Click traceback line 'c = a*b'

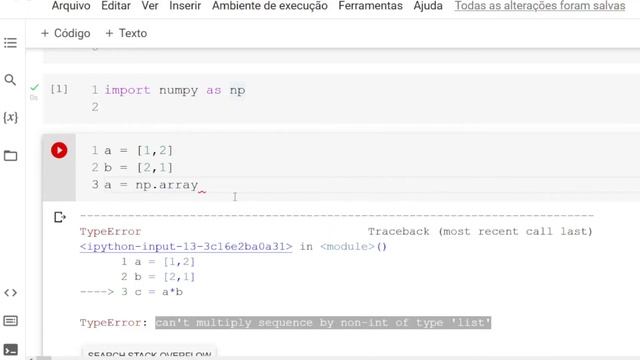(x=158, y=292)
